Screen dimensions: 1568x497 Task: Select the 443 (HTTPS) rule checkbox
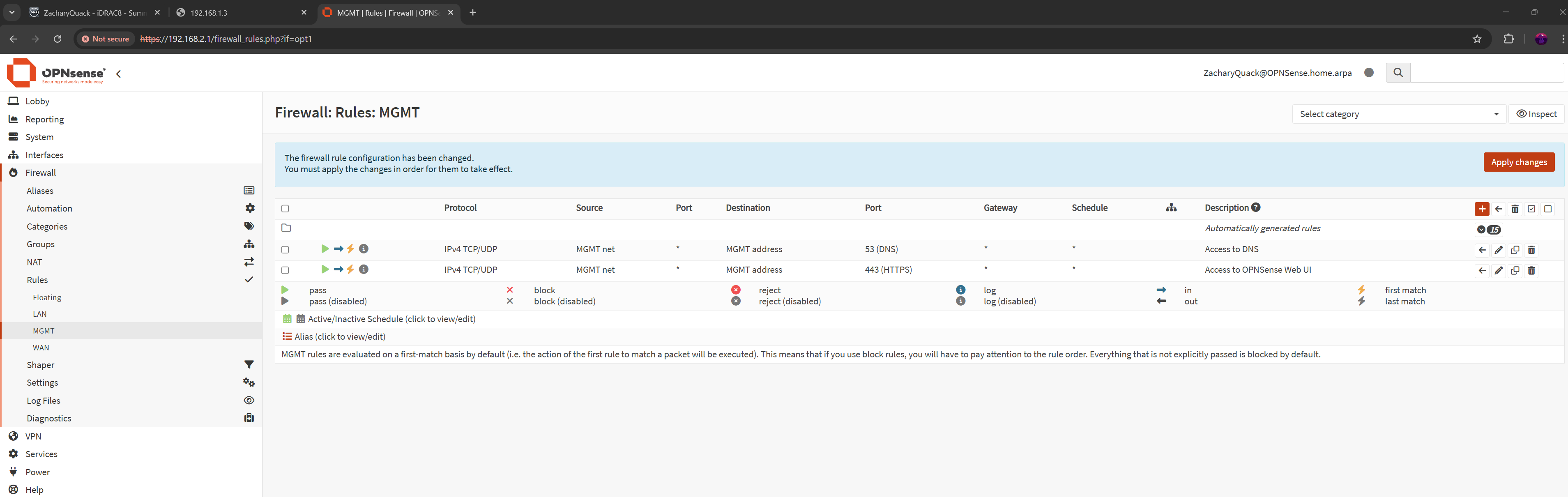point(285,270)
